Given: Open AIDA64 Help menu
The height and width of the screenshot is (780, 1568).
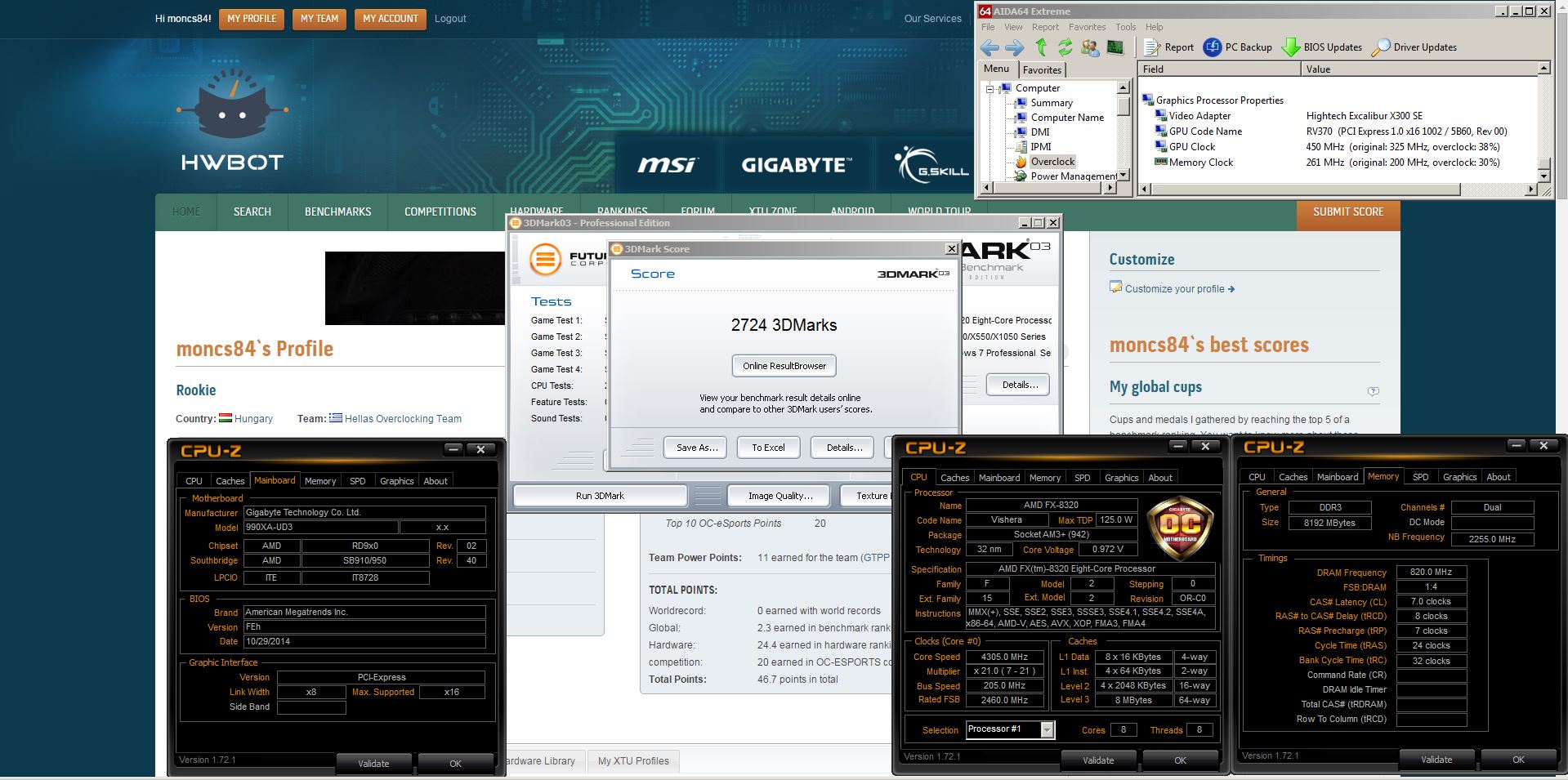Looking at the screenshot, I should click(1154, 27).
